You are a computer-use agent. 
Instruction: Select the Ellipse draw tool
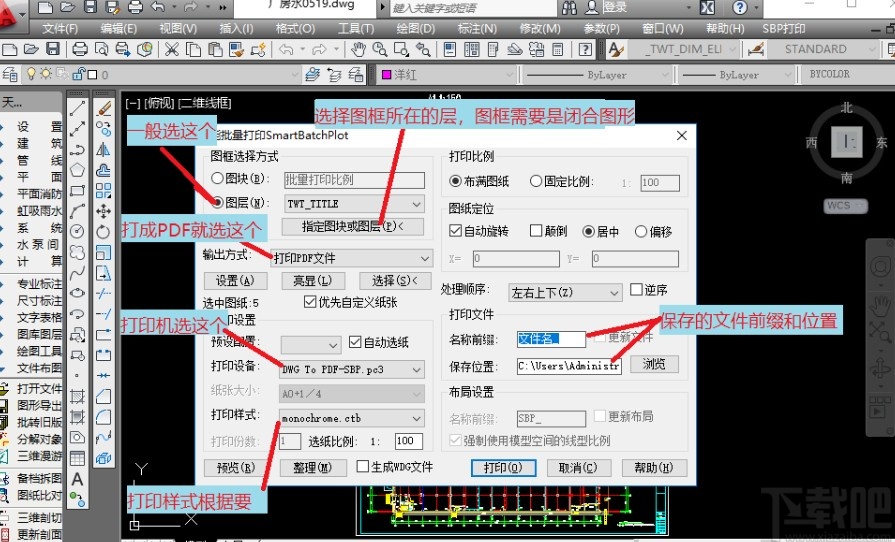(x=78, y=293)
